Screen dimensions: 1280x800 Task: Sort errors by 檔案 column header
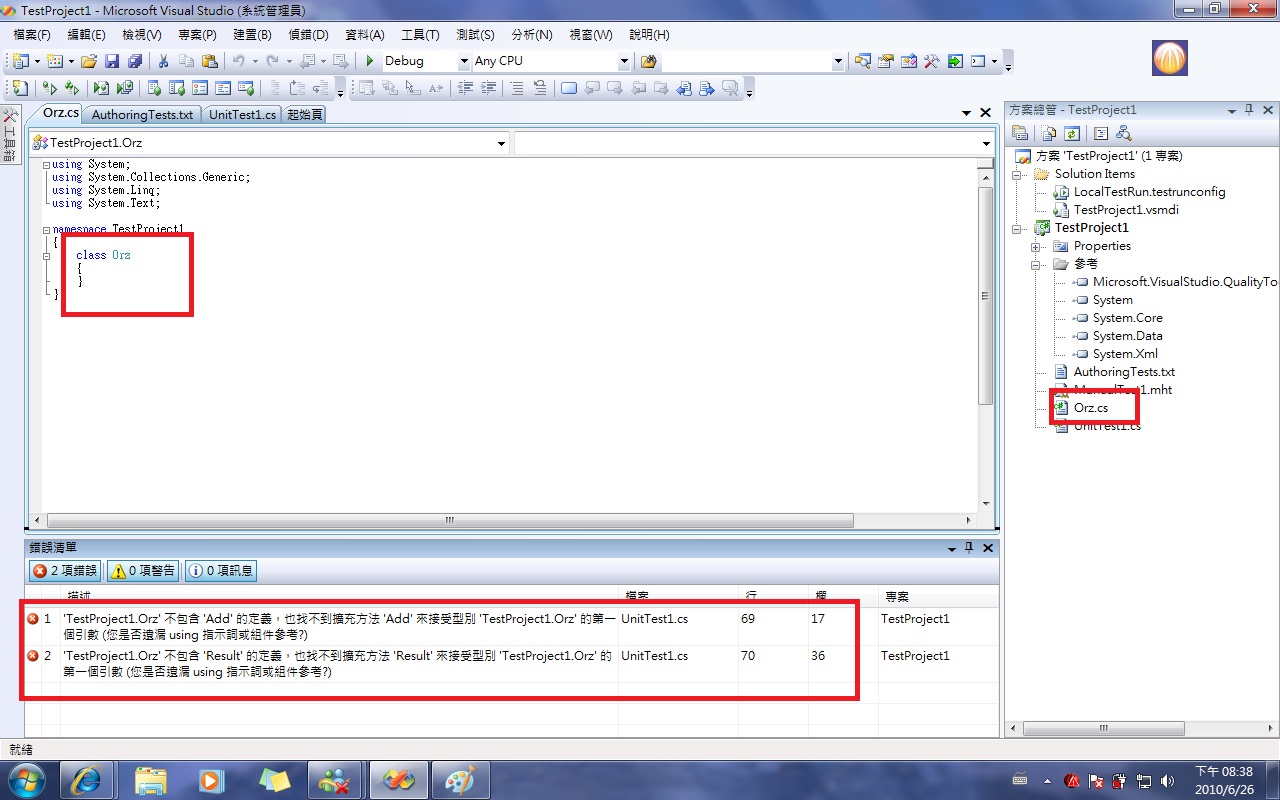click(x=678, y=597)
